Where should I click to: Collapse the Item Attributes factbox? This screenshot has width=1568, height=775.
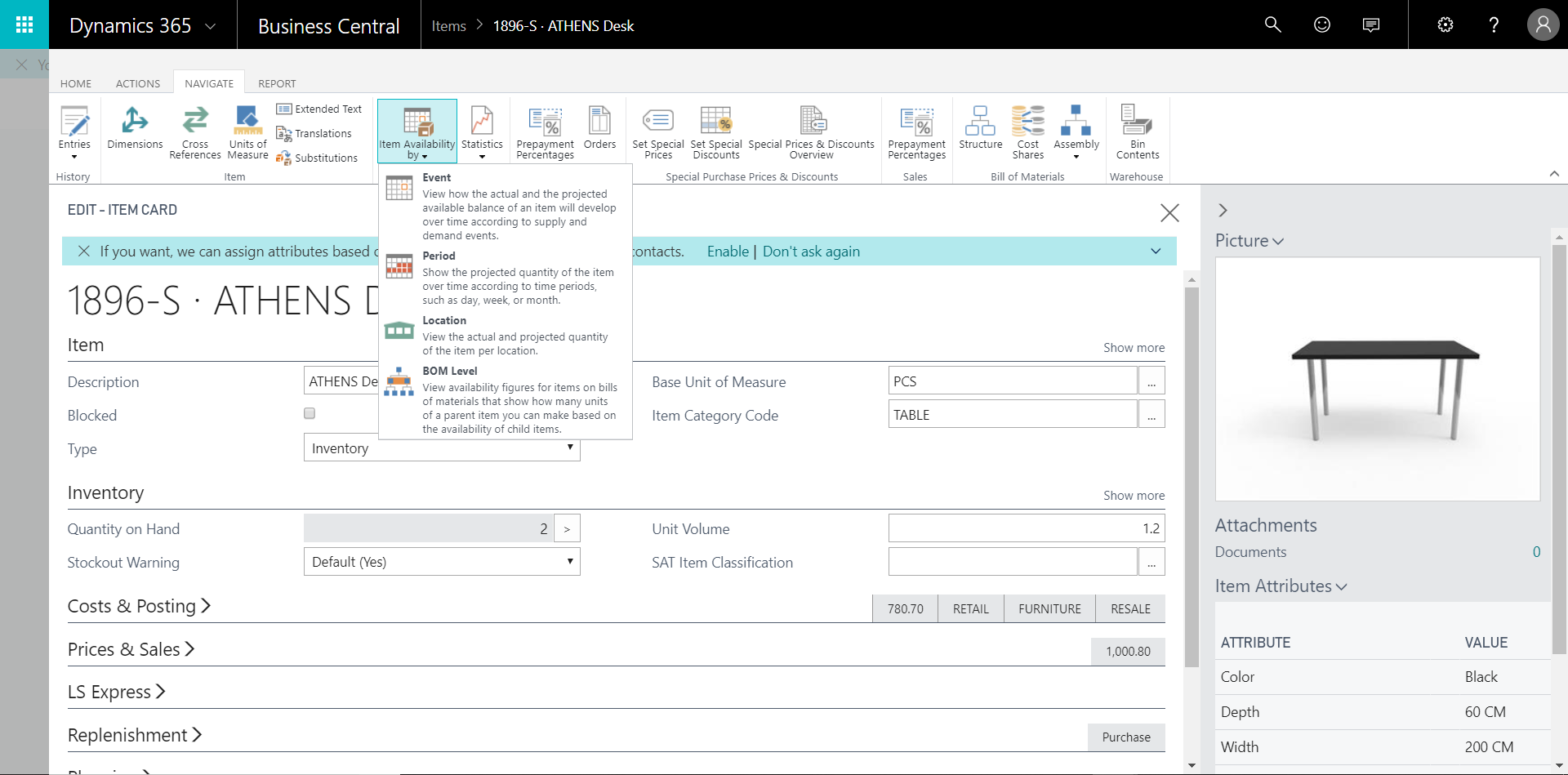1281,586
